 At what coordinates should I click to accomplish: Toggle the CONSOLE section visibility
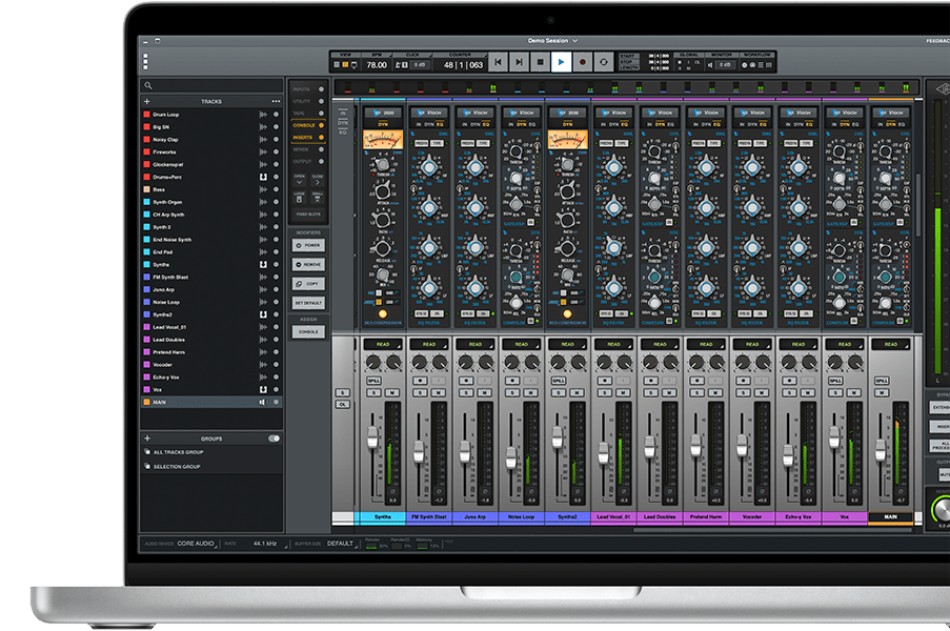tap(321, 125)
